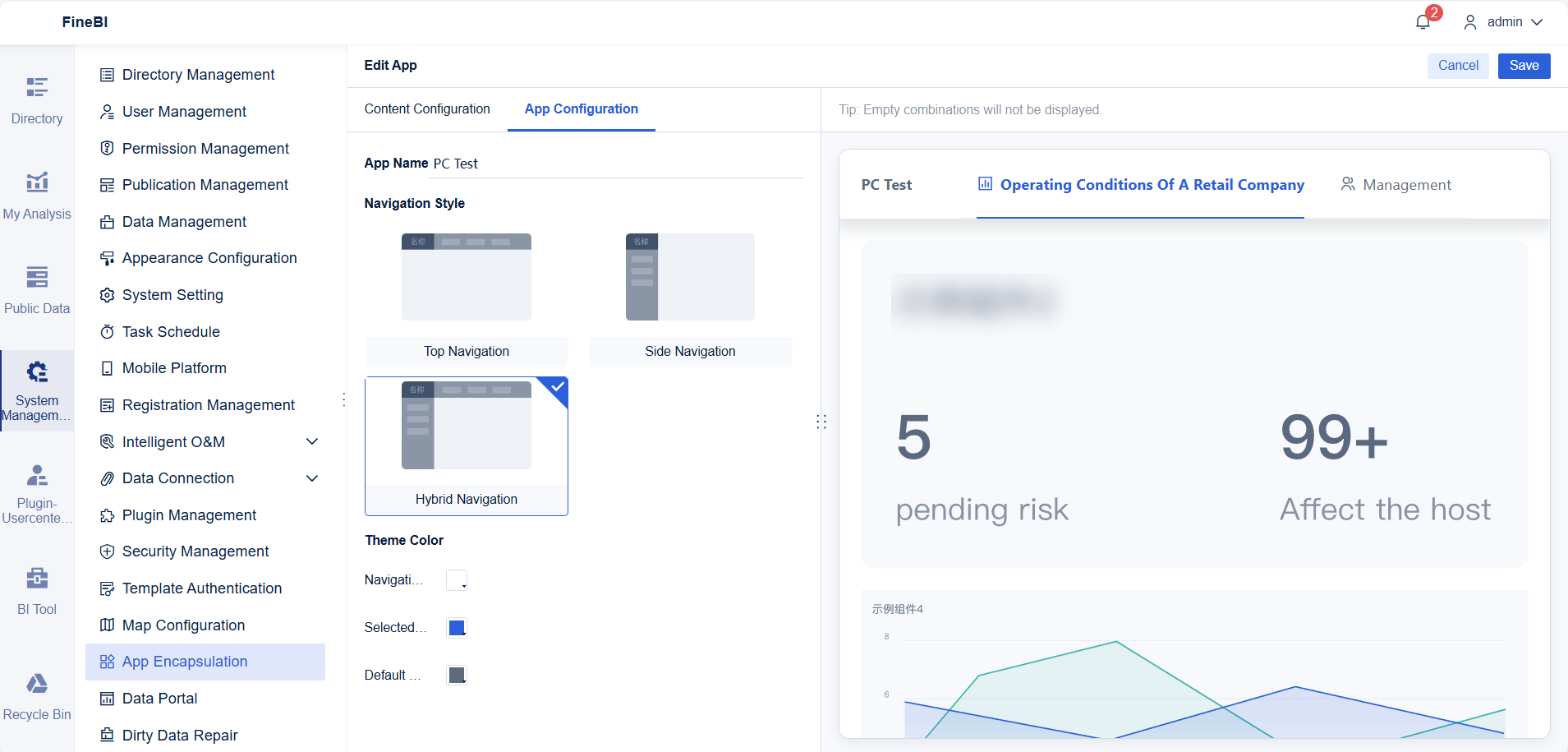Image resolution: width=1568 pixels, height=752 pixels.
Task: Click the App Name input field
Action: point(618,164)
